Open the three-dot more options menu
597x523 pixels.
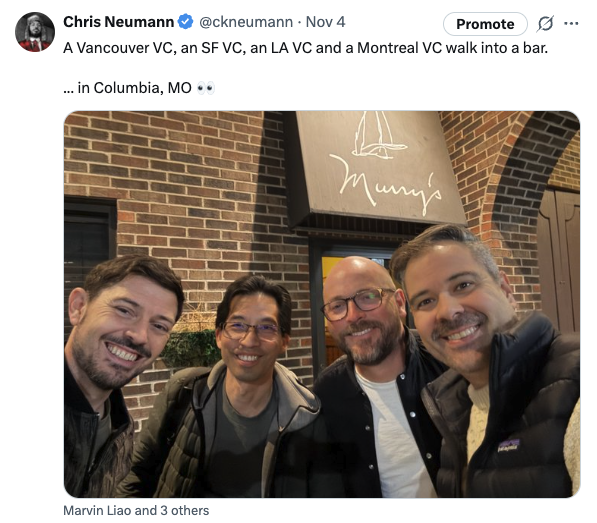tap(571, 24)
